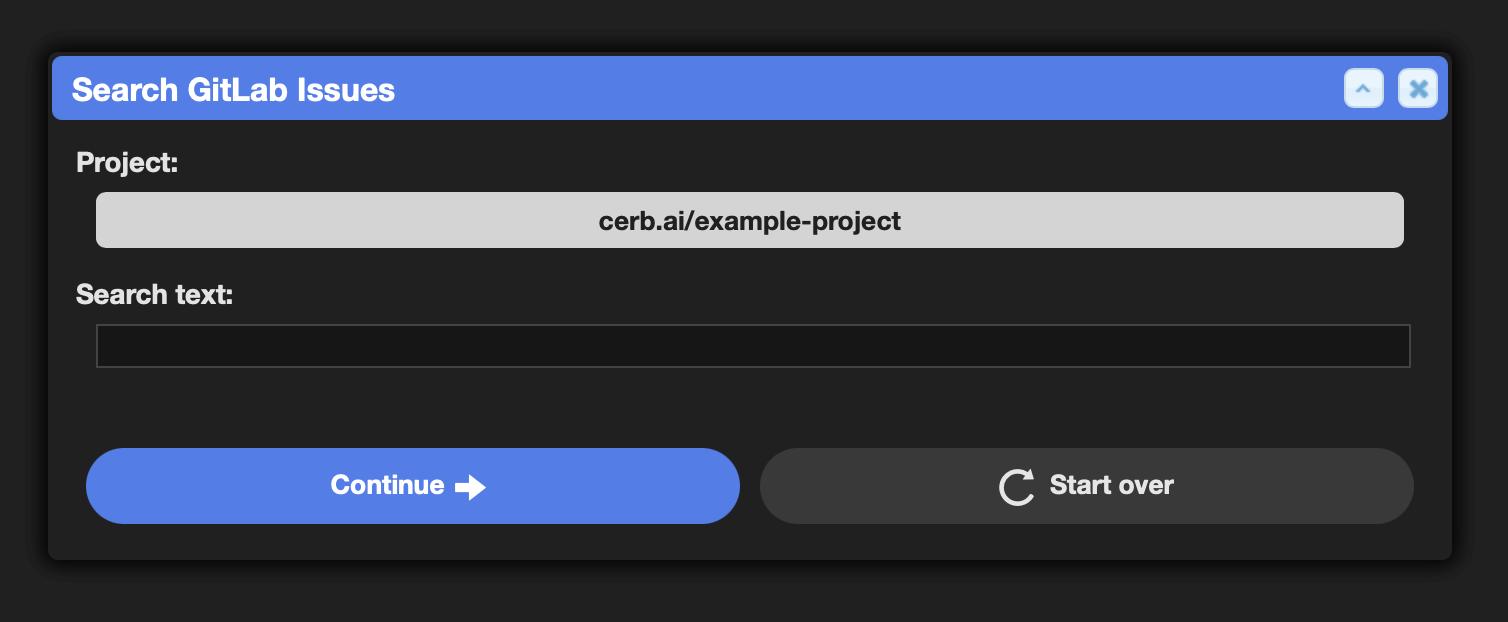This screenshot has height=622, width=1508.
Task: Select the cerb.ai/example-project project button
Action: coord(750,220)
